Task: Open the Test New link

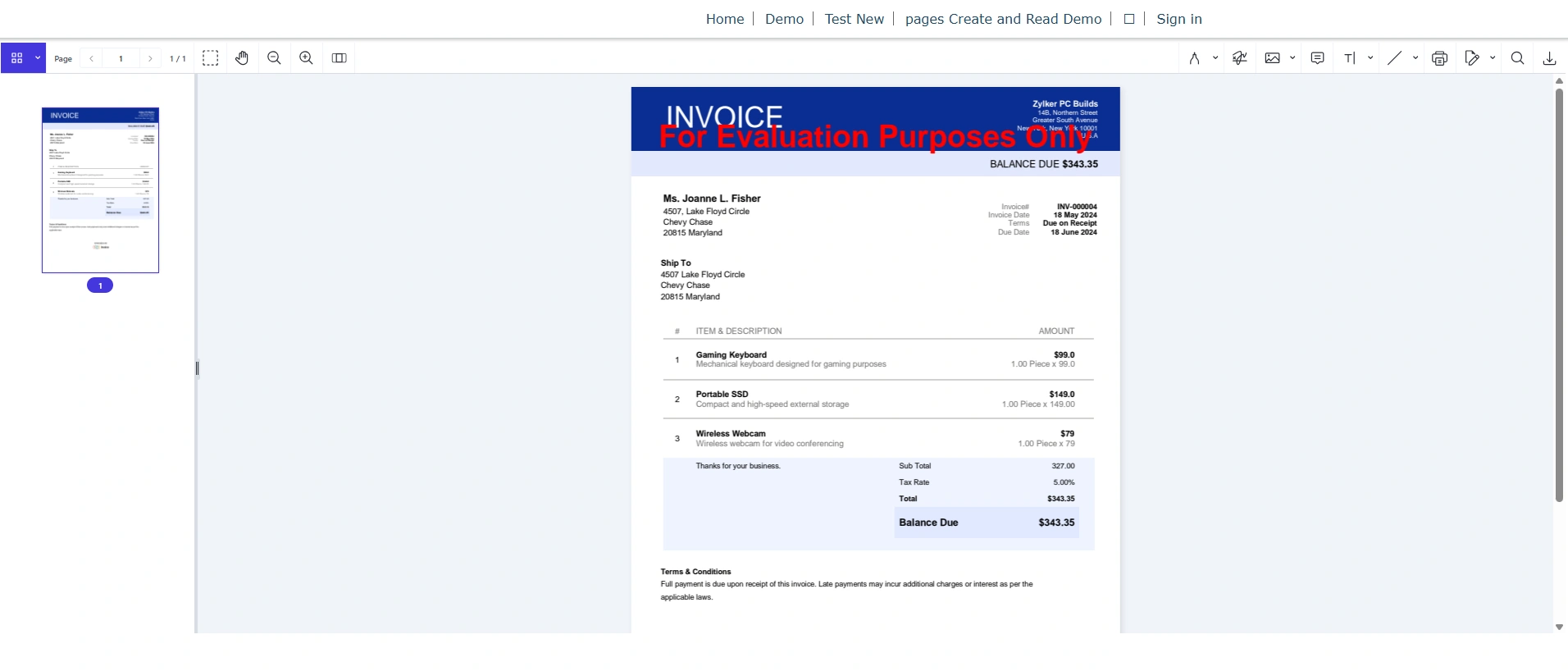Action: (x=855, y=19)
